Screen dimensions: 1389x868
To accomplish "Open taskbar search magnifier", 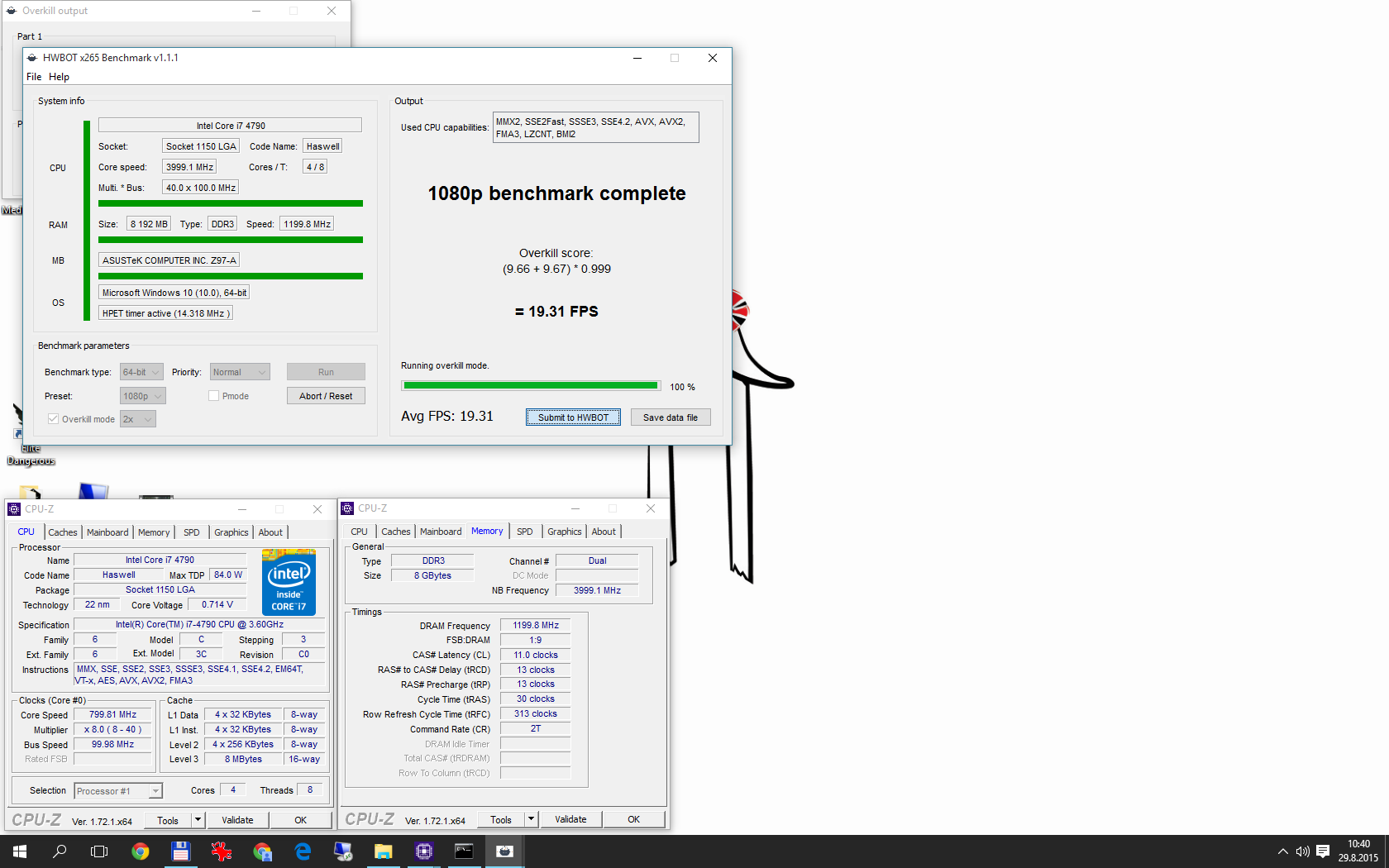I will tap(60, 851).
